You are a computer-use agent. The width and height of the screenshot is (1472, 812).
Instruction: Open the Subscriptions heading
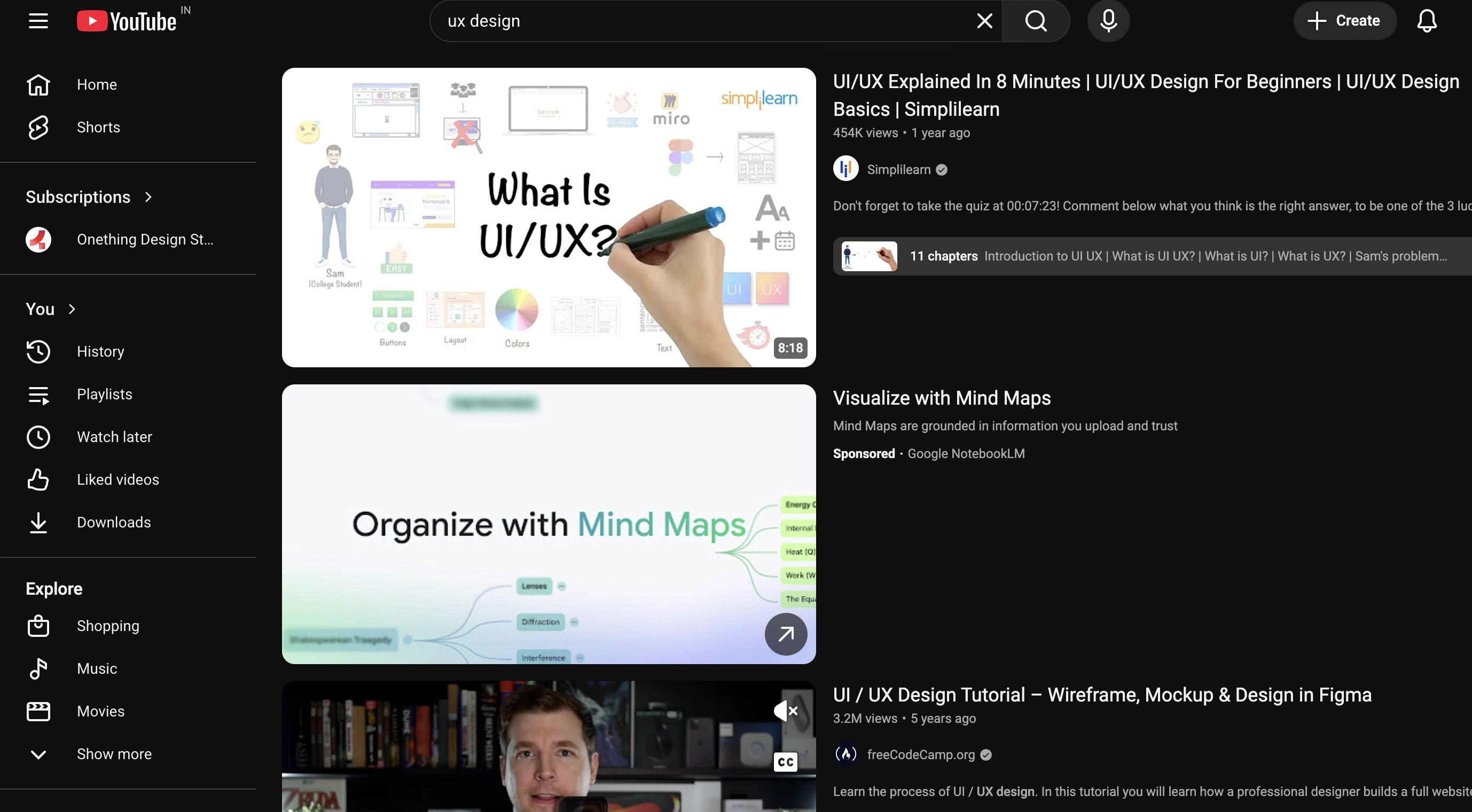79,197
